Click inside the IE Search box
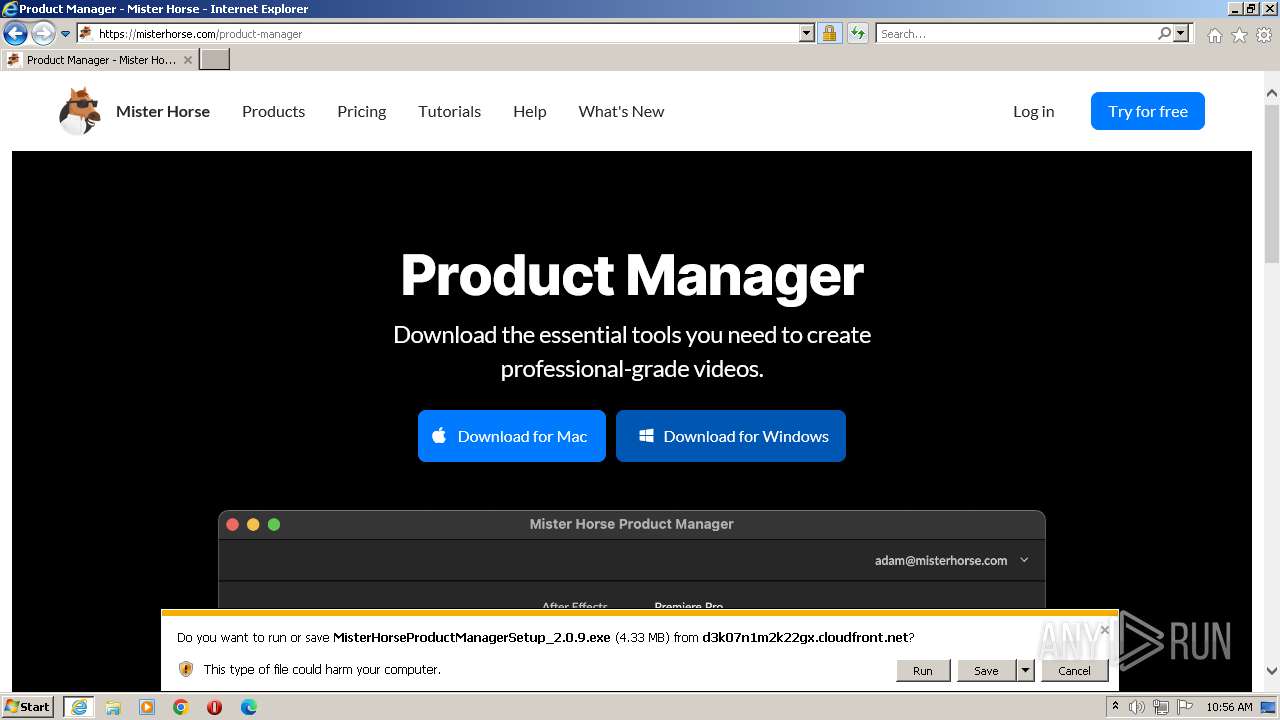This screenshot has width=1280, height=720. pos(1015,33)
